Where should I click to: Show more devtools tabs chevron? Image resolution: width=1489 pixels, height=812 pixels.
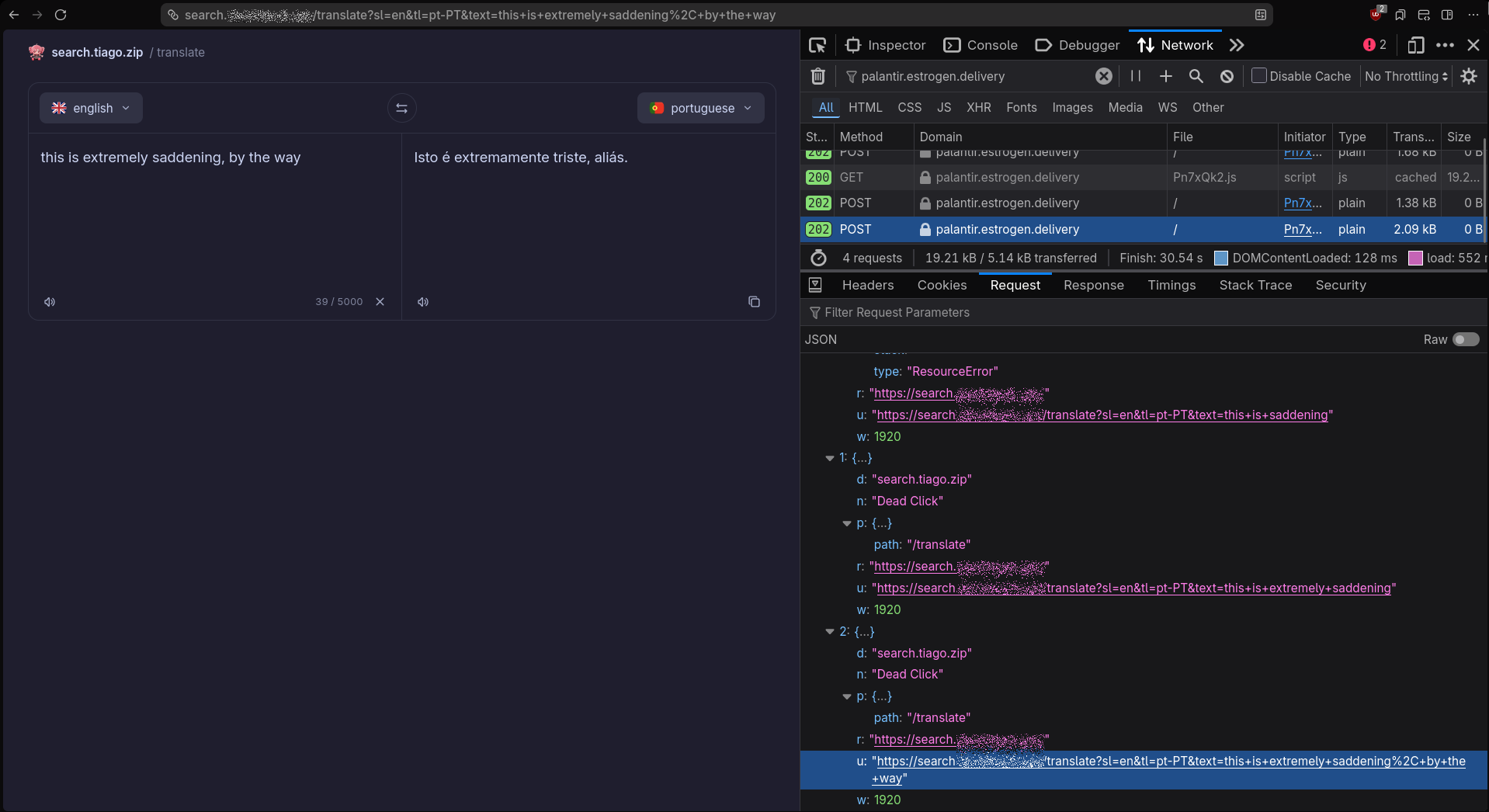tap(1237, 45)
